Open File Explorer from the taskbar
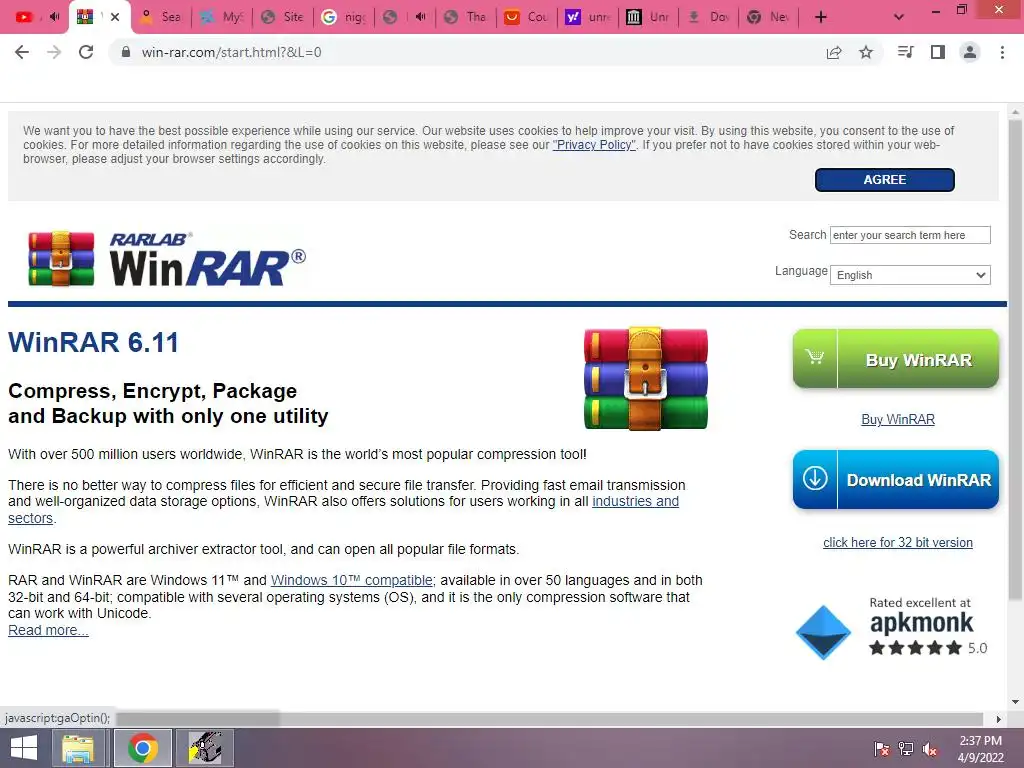The height and width of the screenshot is (768, 1024). click(x=78, y=748)
